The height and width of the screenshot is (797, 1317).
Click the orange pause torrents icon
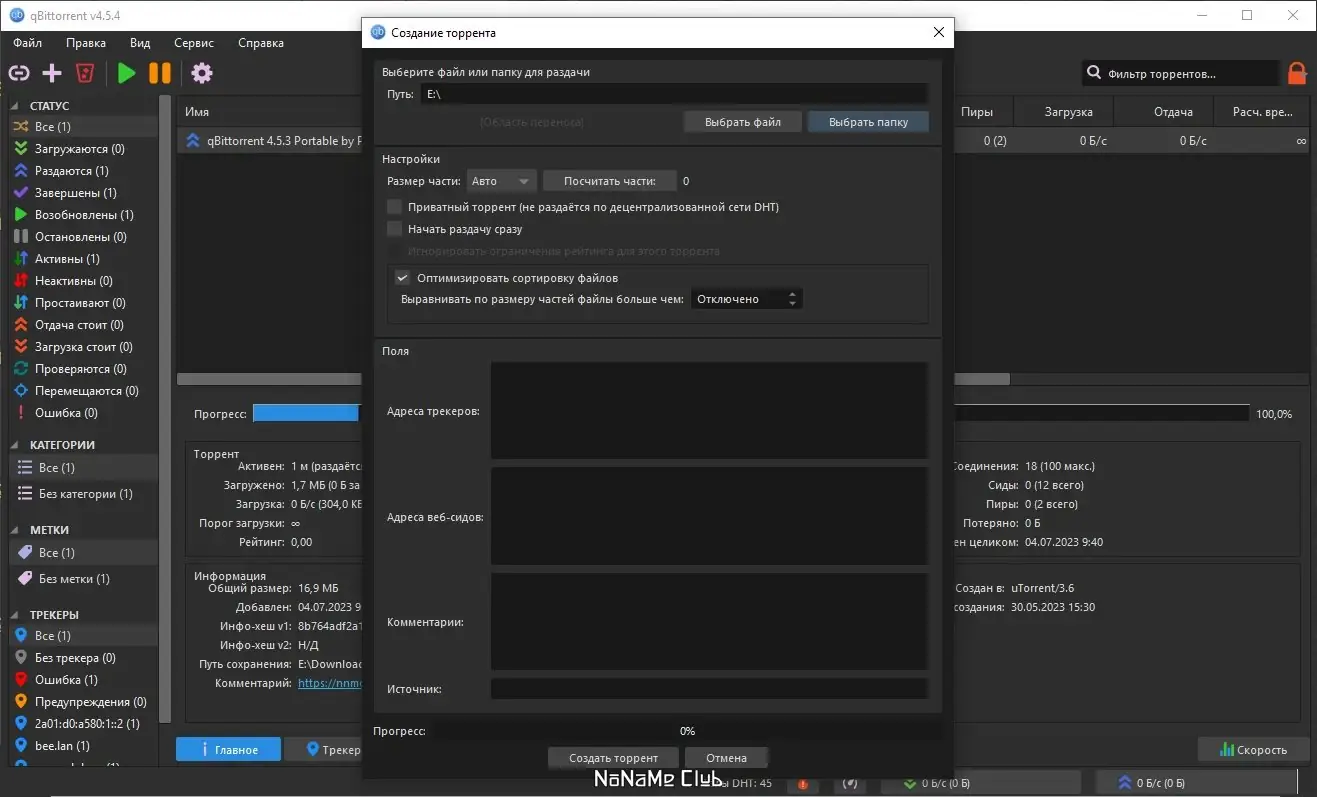[160, 72]
